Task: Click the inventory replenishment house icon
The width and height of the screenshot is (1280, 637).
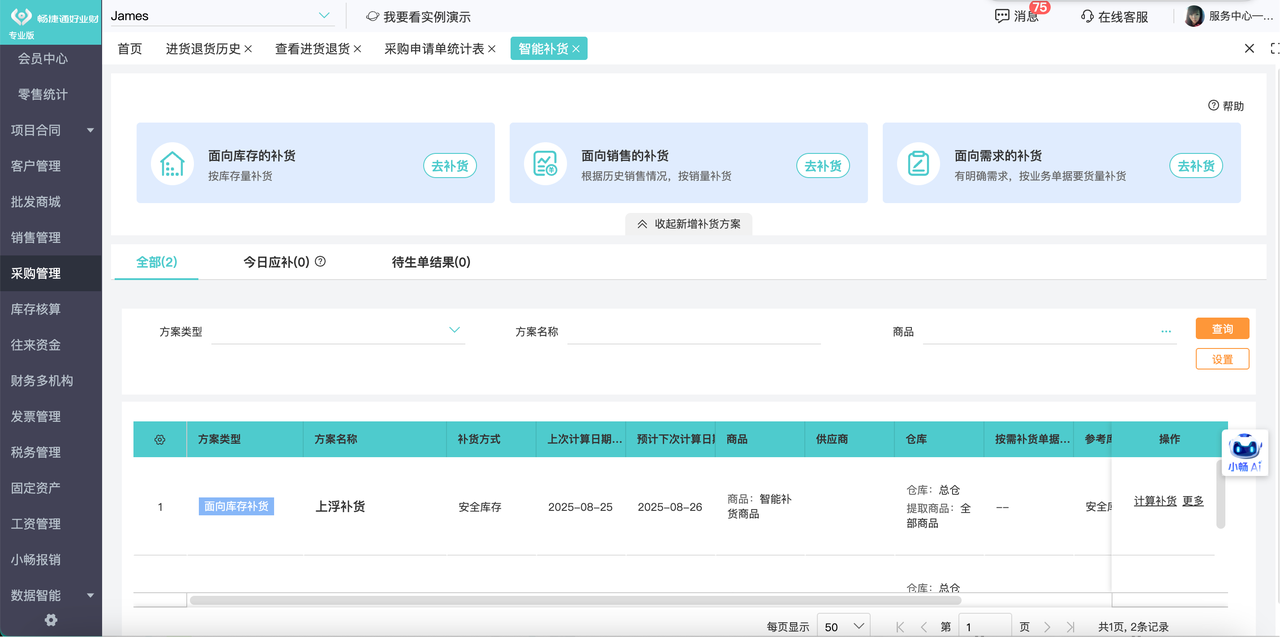Action: tap(172, 163)
